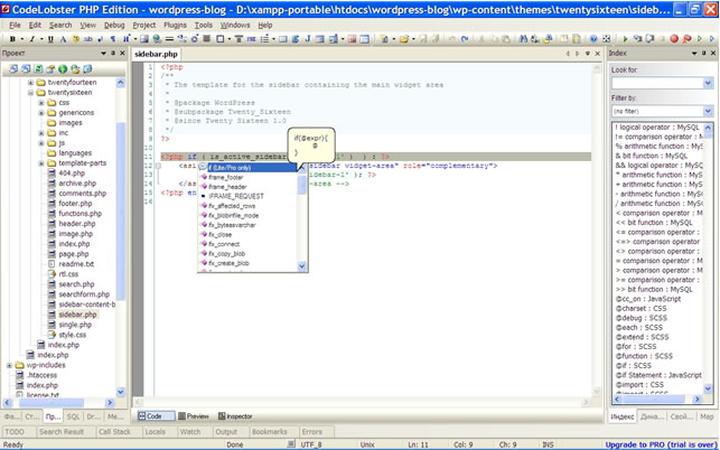Open the File menu
720x450 pixels.
click(15, 25)
